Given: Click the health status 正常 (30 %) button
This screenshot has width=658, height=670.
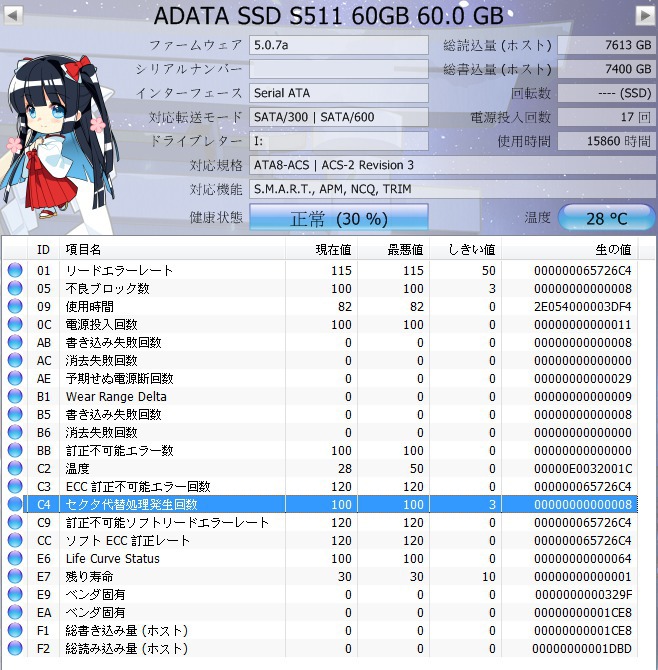Looking at the screenshot, I should [339, 218].
